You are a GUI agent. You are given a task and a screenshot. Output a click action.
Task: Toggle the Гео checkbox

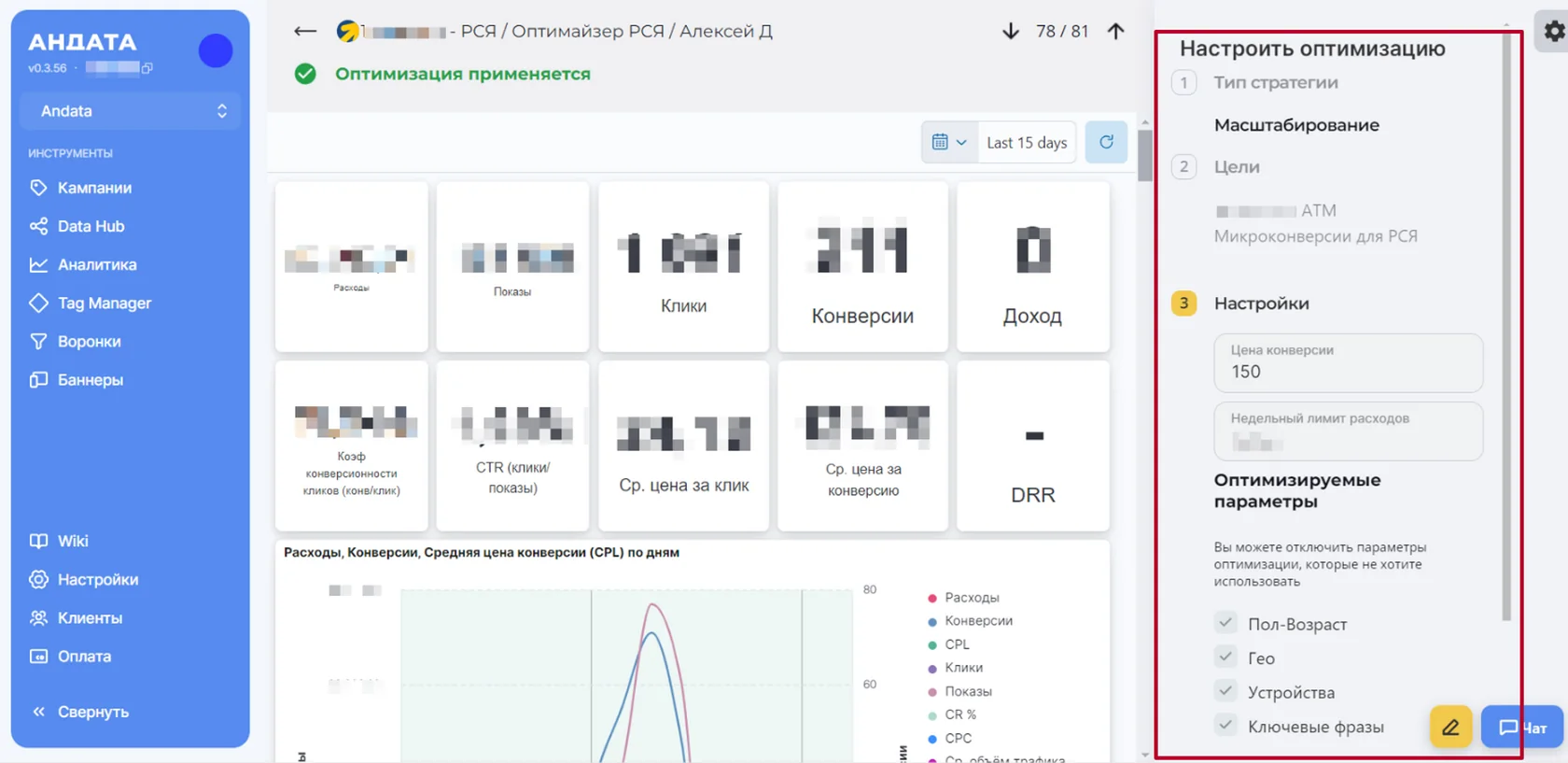coord(1225,657)
